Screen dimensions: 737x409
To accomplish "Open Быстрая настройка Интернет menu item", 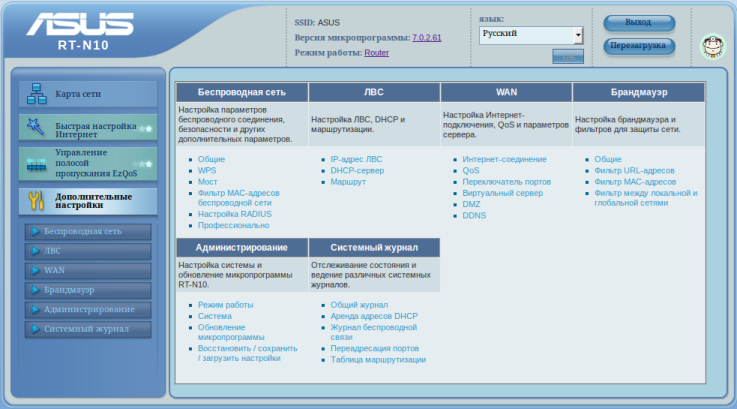I will pos(88,127).
